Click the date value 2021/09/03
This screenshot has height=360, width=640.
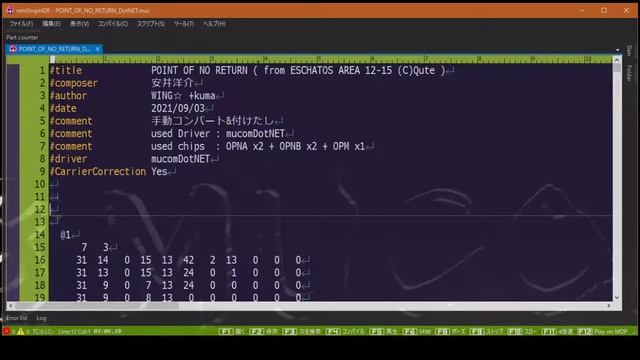click(178, 108)
